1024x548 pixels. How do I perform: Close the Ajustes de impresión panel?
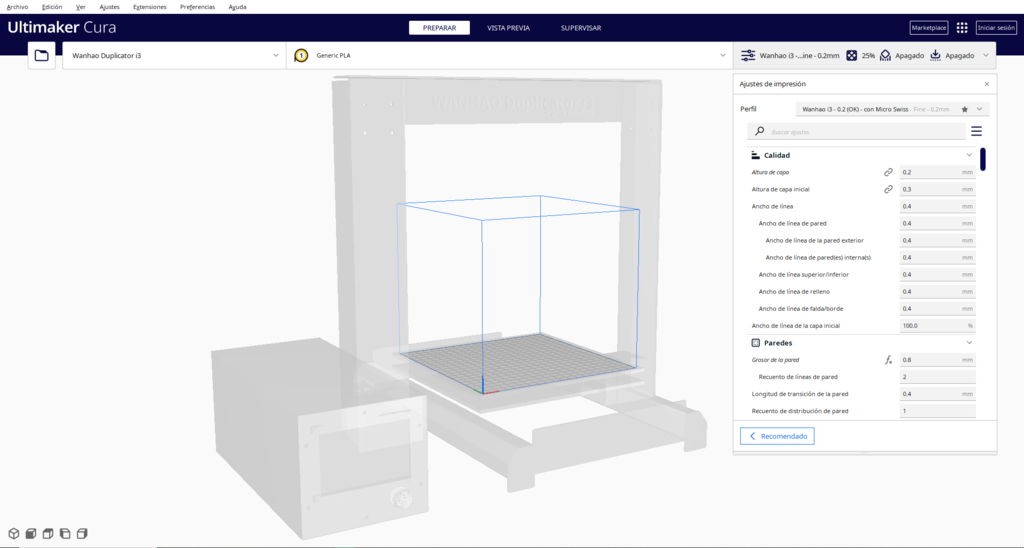(987, 84)
